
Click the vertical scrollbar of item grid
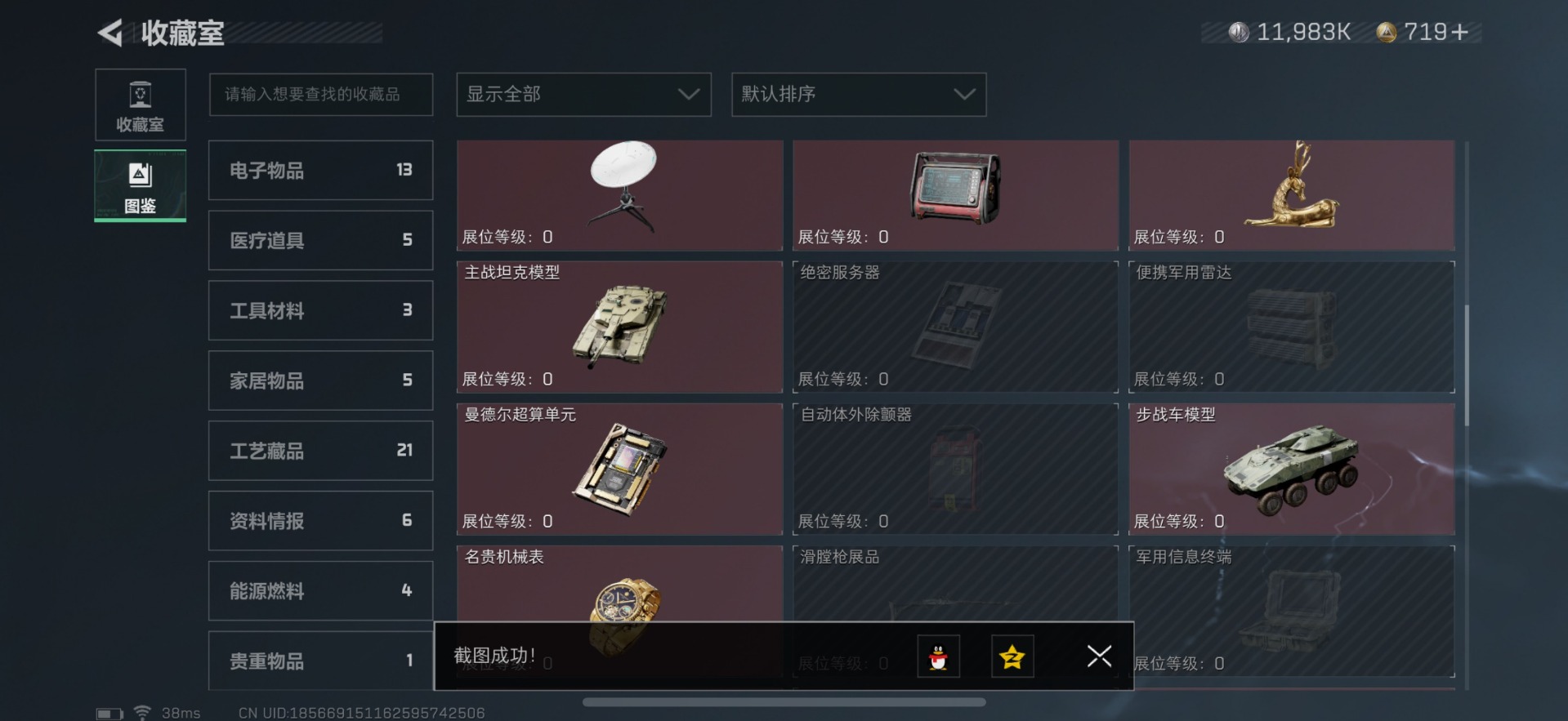(1467, 365)
